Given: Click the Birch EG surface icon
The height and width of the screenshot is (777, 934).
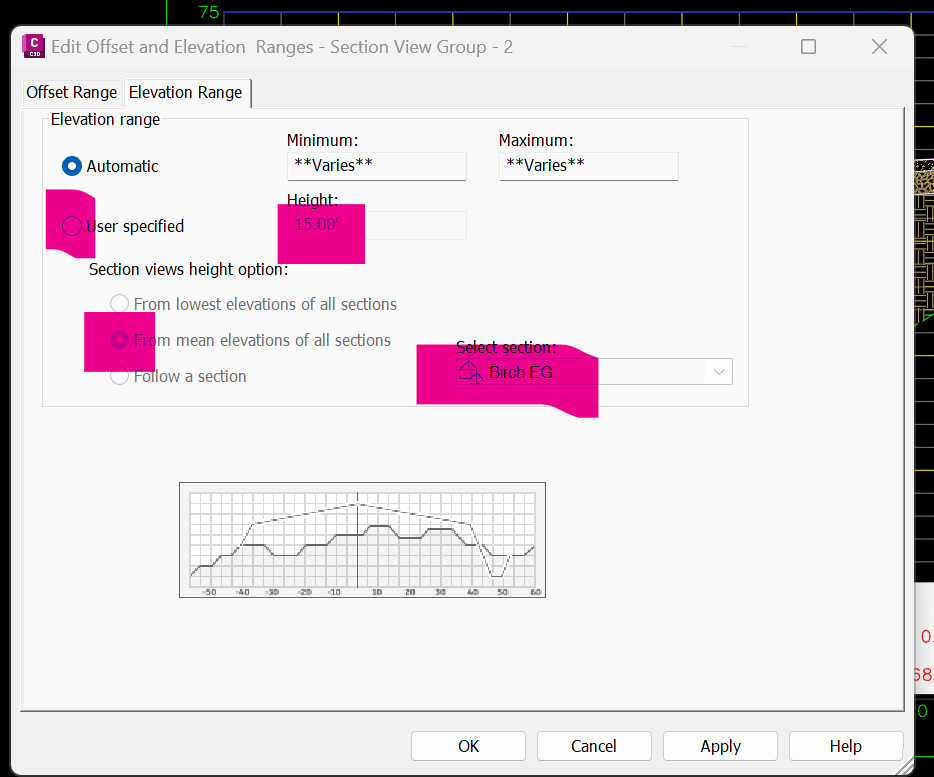Looking at the screenshot, I should [x=471, y=372].
